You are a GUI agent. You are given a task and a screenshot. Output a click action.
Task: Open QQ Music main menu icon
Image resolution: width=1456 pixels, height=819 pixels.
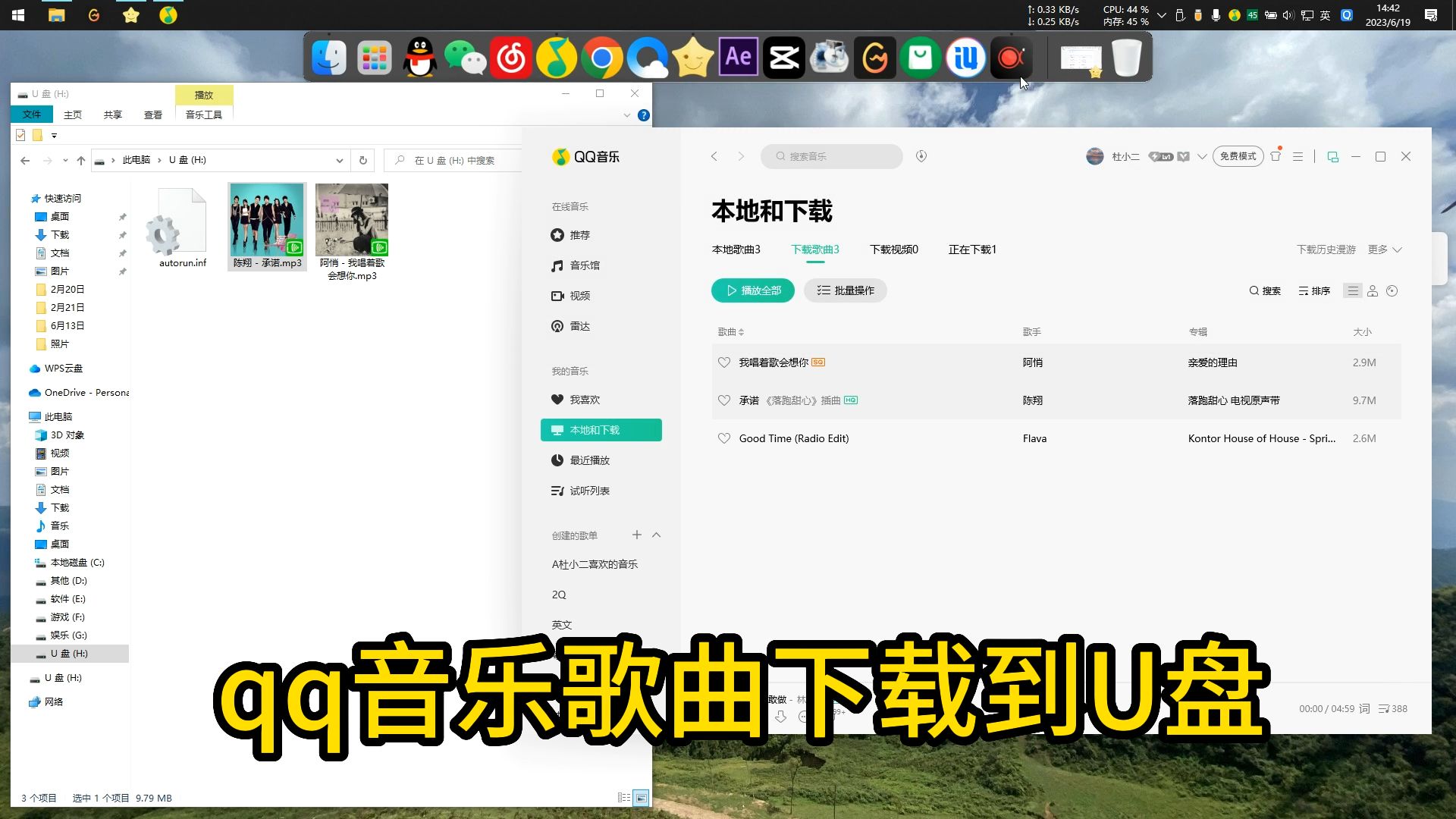pyautogui.click(x=1298, y=156)
